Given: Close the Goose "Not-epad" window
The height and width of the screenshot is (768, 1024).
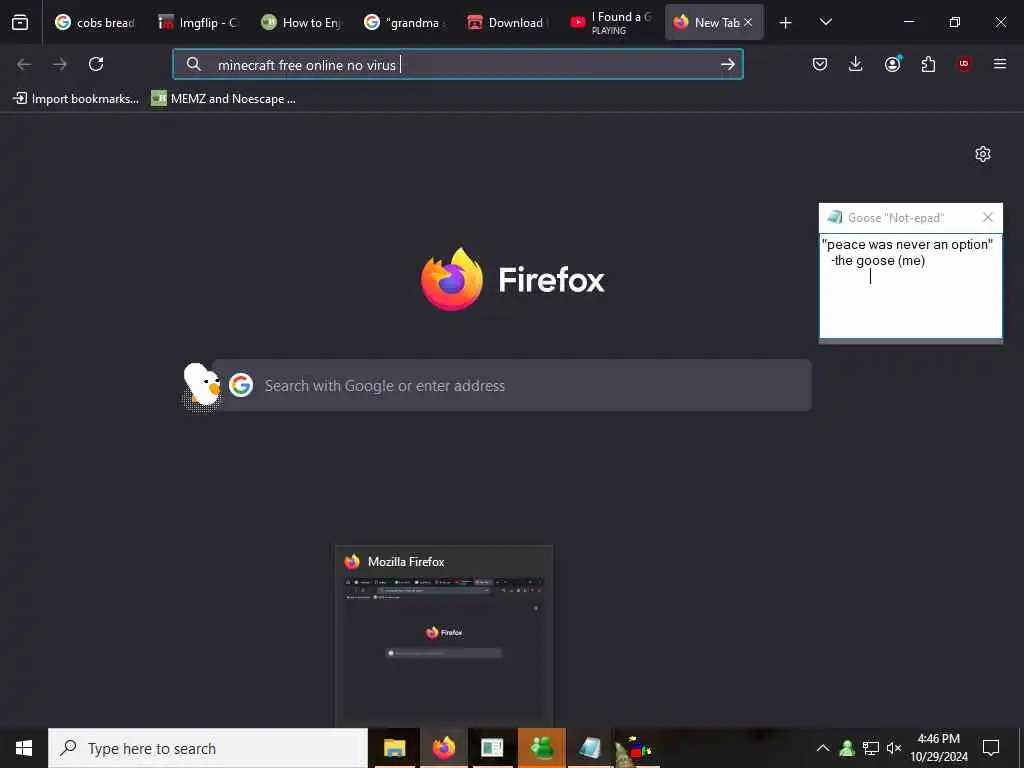Looking at the screenshot, I should click(988, 217).
